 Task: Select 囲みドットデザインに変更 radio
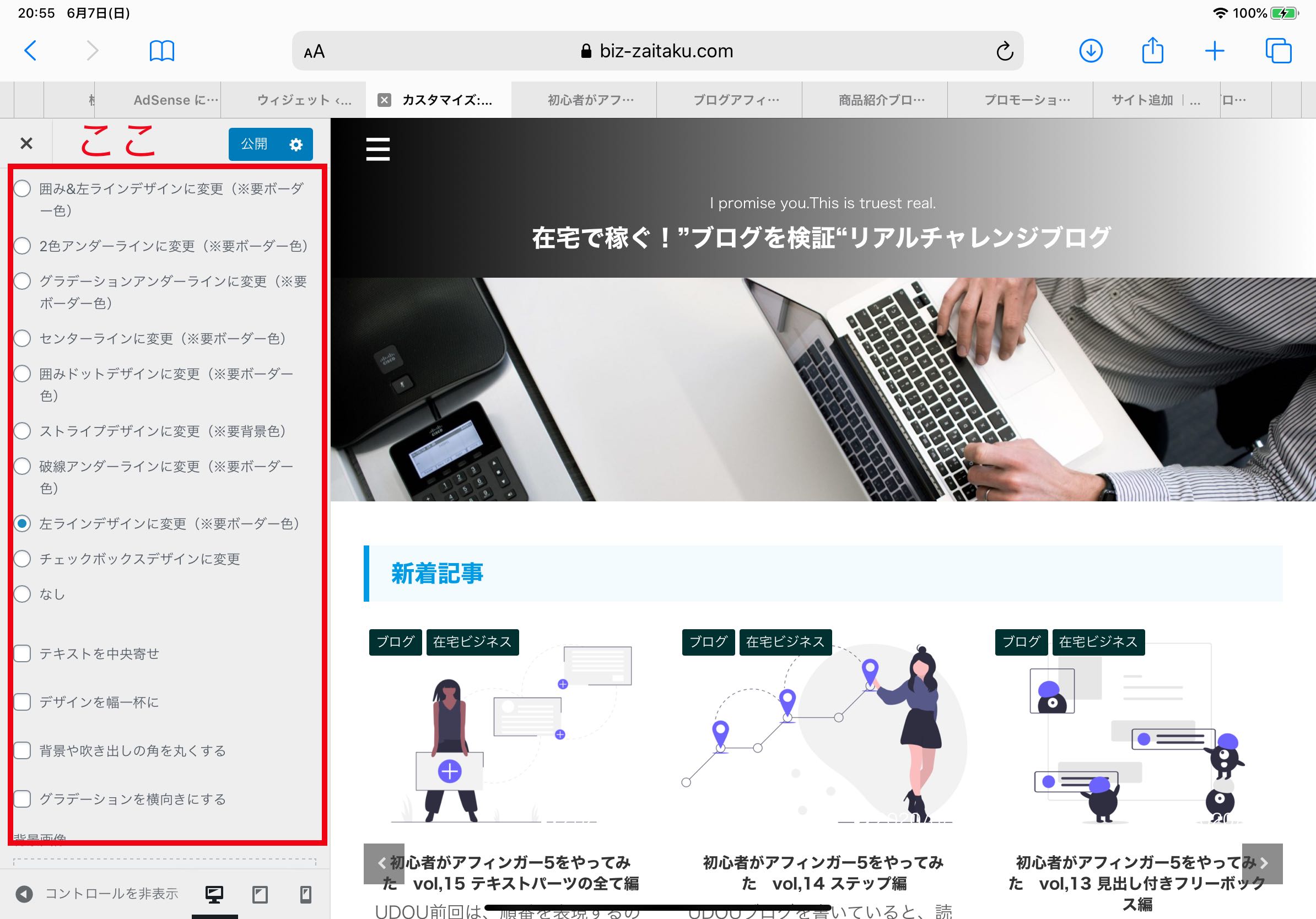point(23,374)
